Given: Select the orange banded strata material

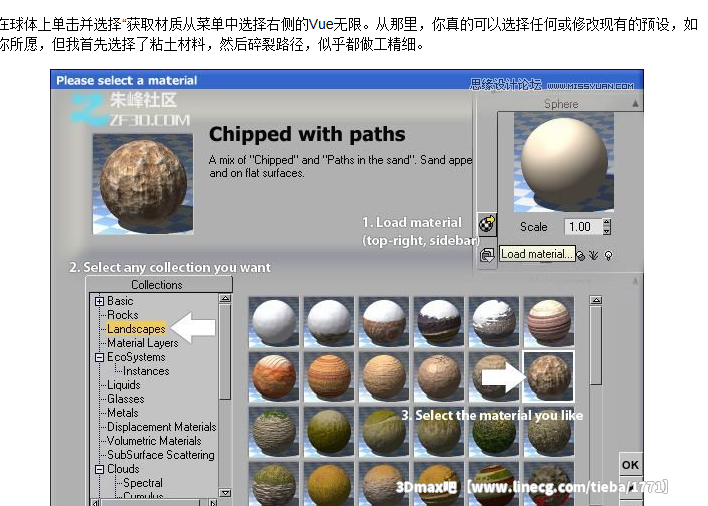Looking at the screenshot, I should (x=329, y=377).
